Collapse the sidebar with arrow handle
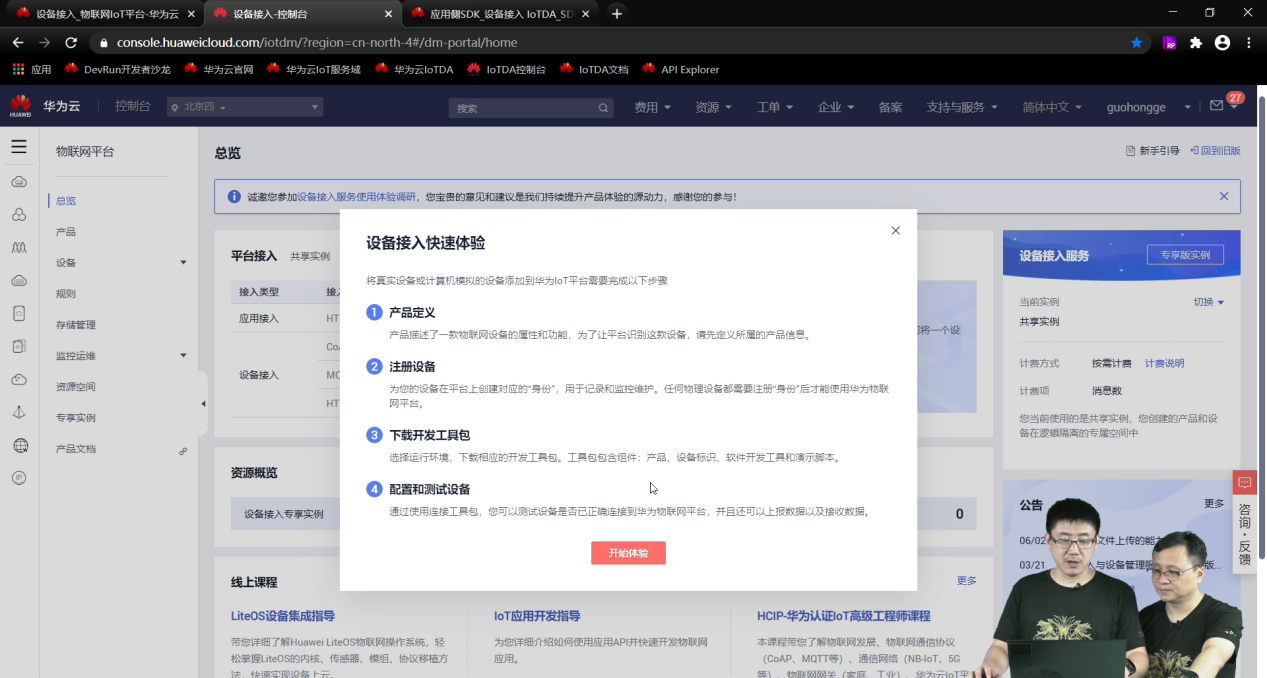This screenshot has width=1267, height=678. [203, 403]
